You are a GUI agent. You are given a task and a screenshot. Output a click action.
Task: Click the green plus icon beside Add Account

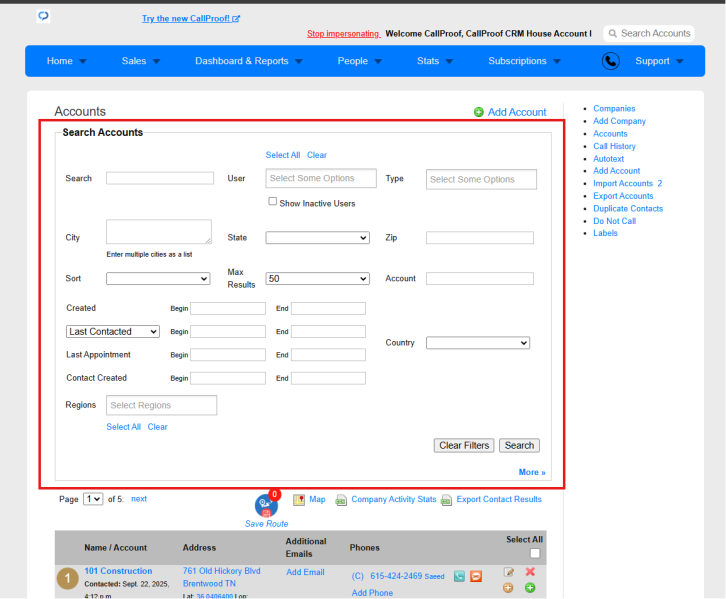point(479,112)
